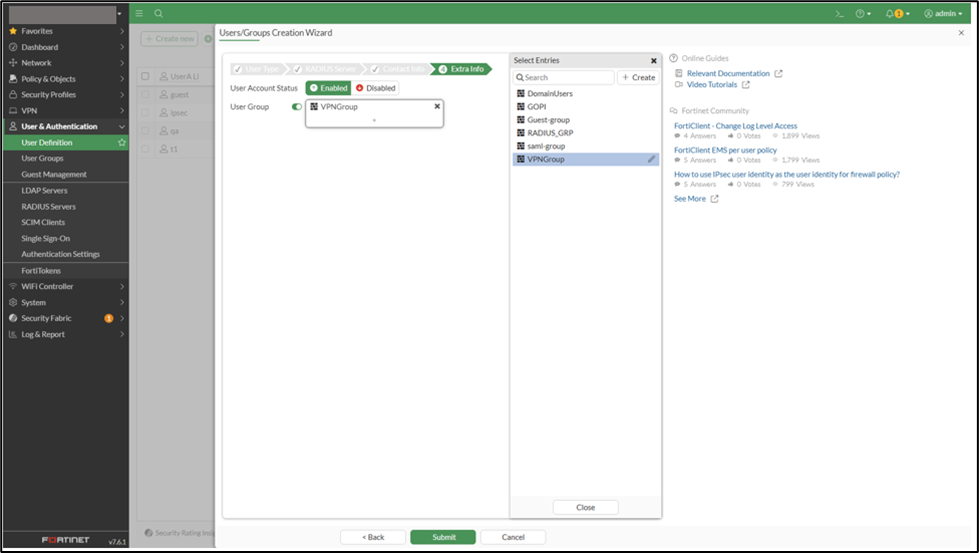Image resolution: width=979 pixels, height=553 pixels.
Task: Go to RADIUS Servers in sidebar
Action: tap(48, 207)
